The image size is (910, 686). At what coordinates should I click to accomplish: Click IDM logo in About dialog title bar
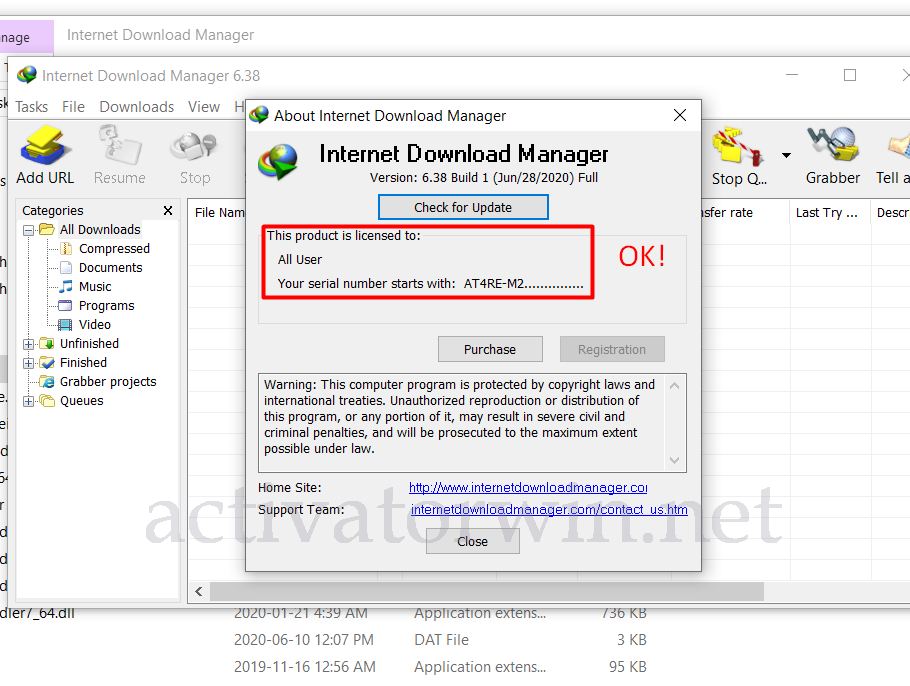coord(259,115)
